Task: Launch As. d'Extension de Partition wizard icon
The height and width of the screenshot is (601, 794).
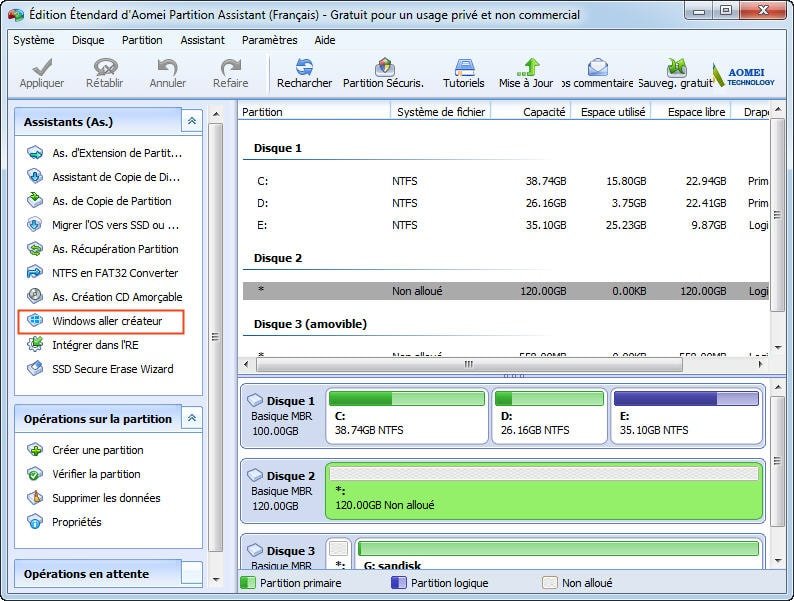Action: (35, 152)
